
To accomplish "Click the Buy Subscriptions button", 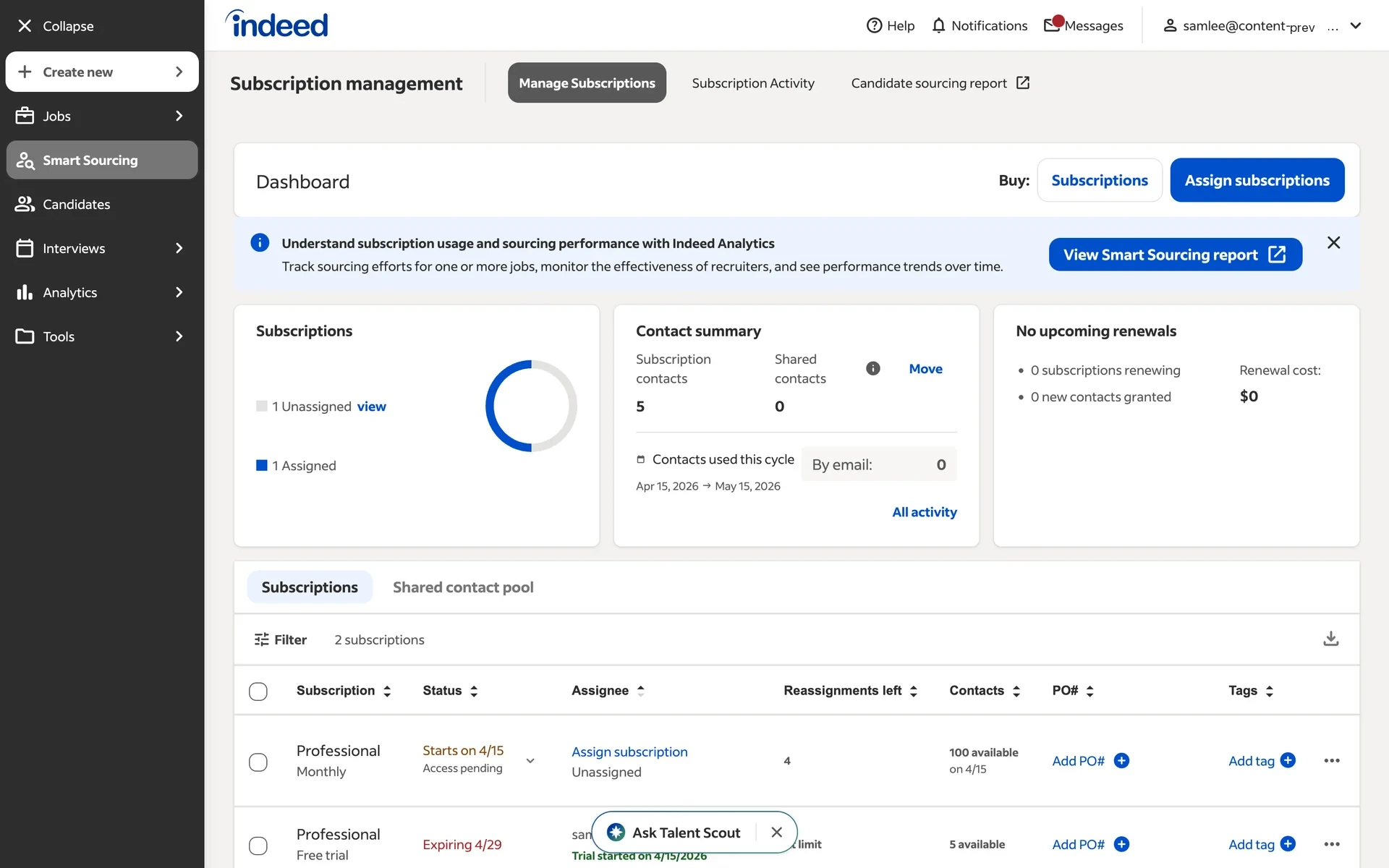I will (1100, 180).
